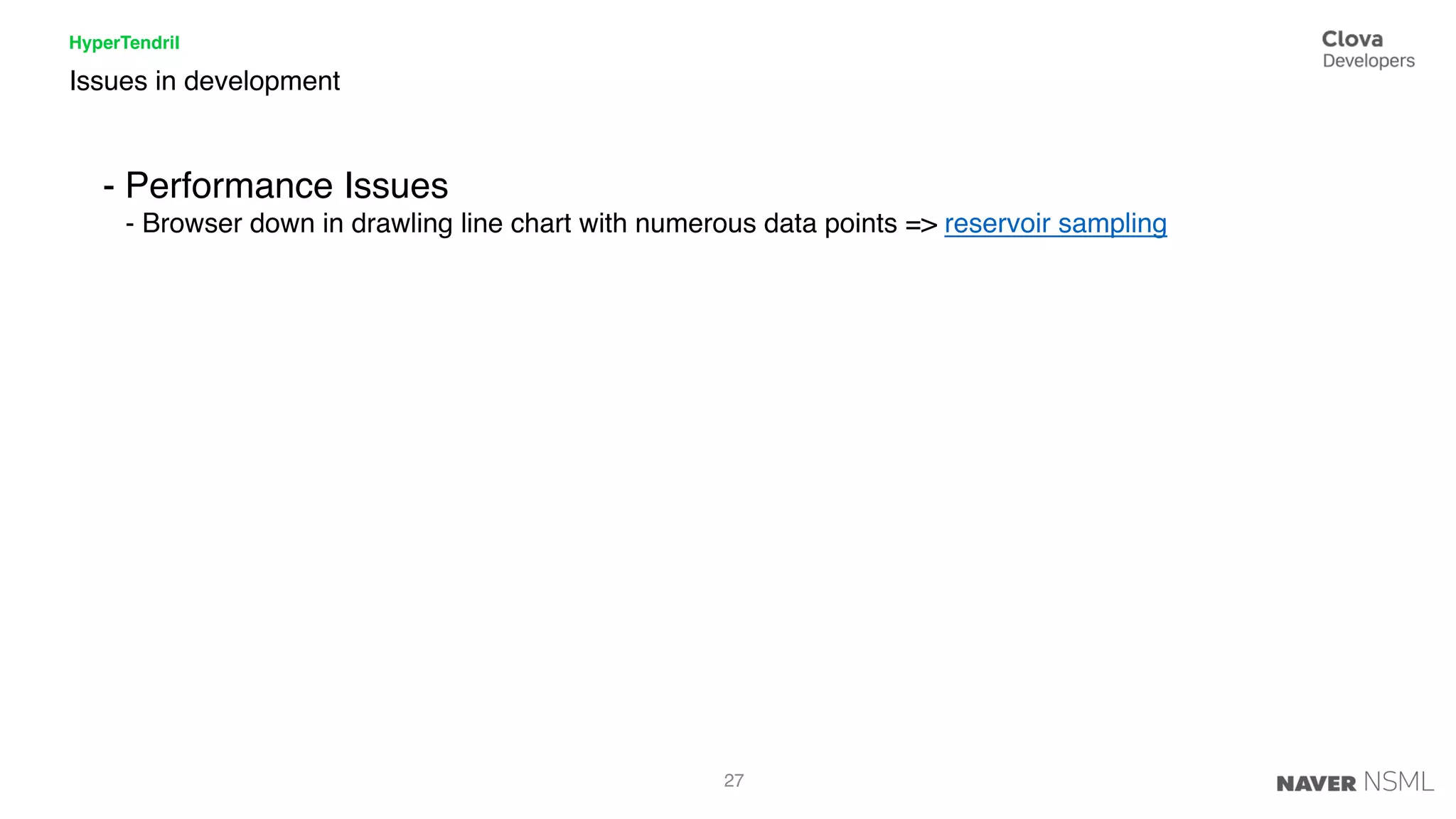This screenshot has height=819, width=1456.
Task: Click the Developers label under Clova
Action: click(1369, 61)
